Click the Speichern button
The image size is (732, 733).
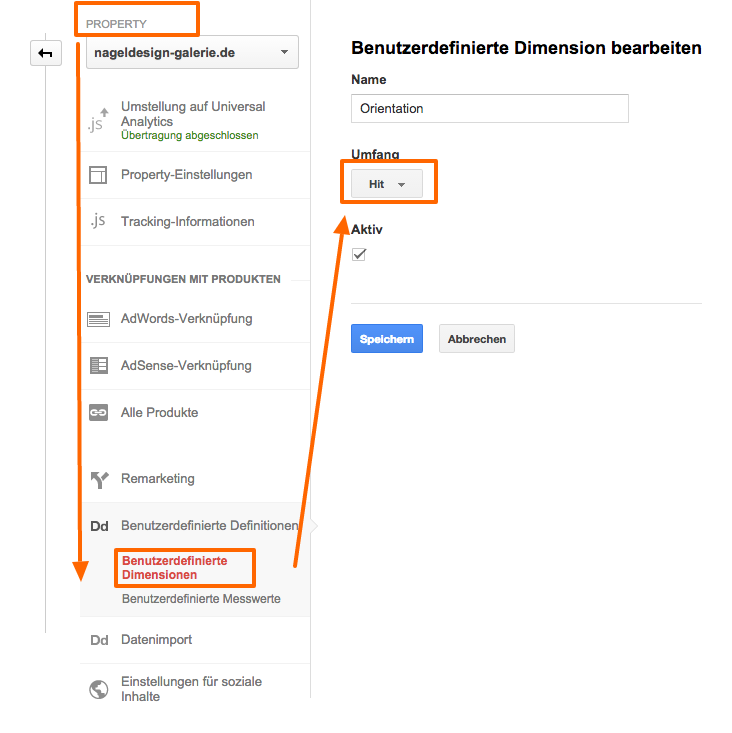(386, 339)
